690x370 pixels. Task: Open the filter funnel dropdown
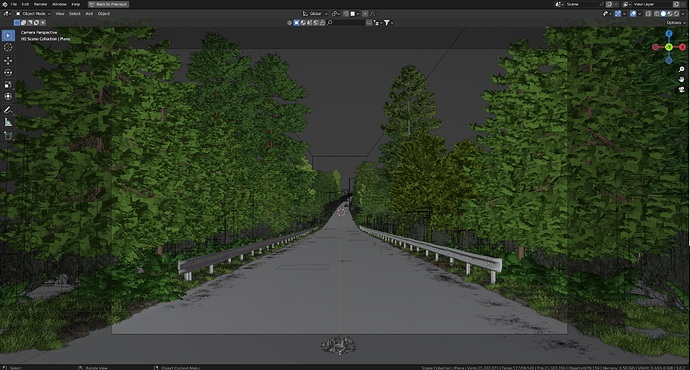pyautogui.click(x=389, y=22)
